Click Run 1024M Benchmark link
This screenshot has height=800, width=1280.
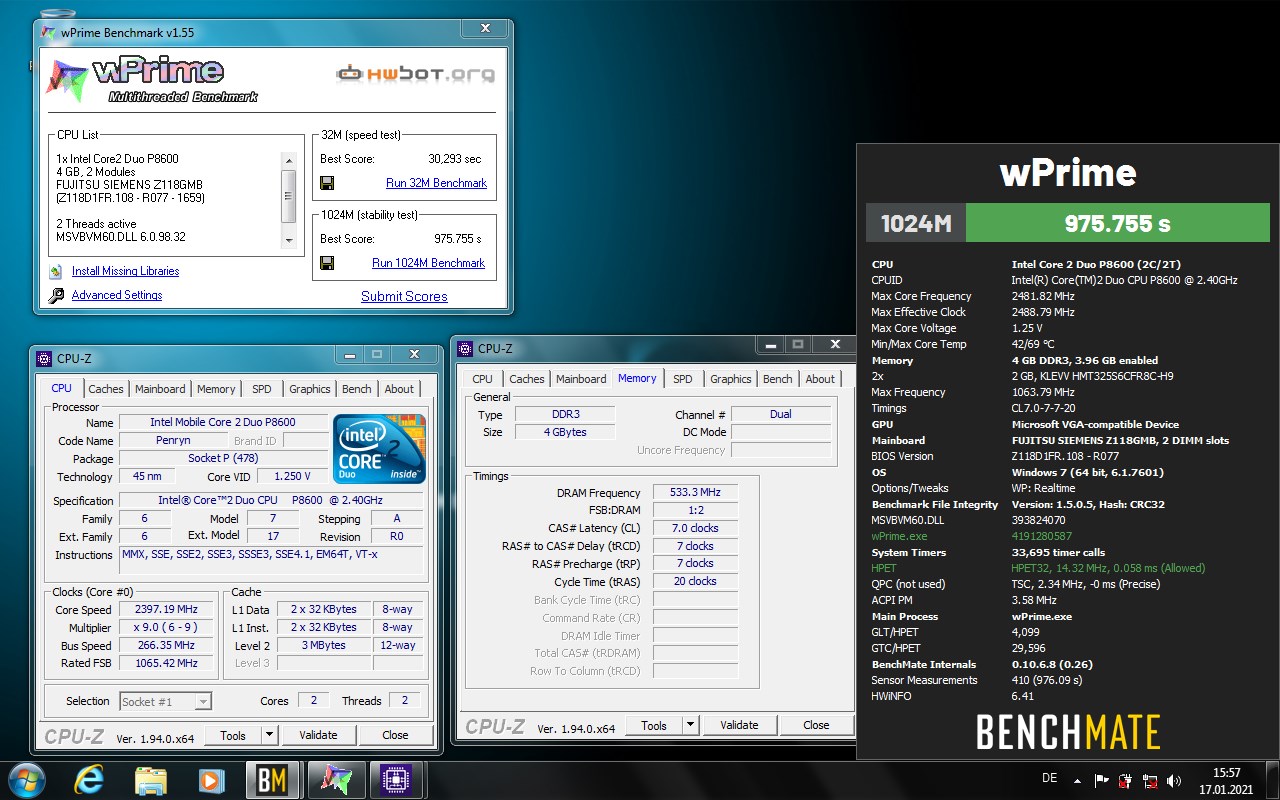click(x=428, y=263)
